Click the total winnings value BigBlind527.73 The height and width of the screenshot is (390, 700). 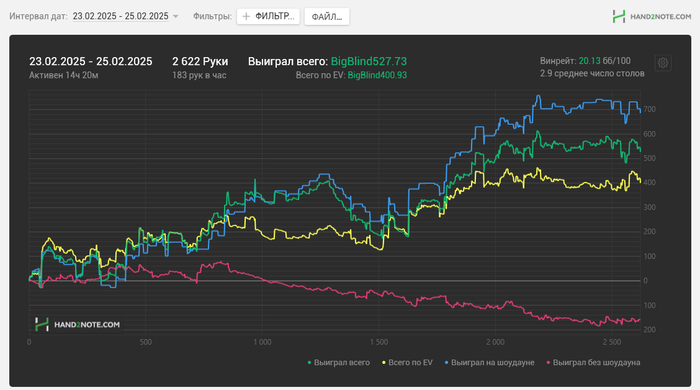click(369, 61)
